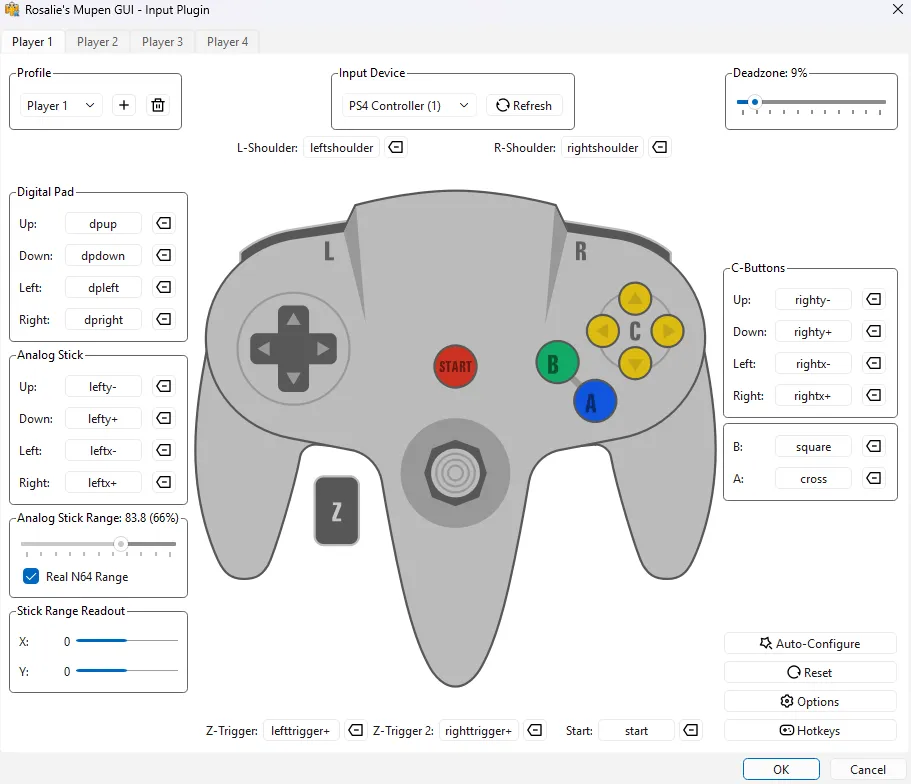This screenshot has width=911, height=784.
Task: Click the green B button on the controller image
Action: [557, 363]
